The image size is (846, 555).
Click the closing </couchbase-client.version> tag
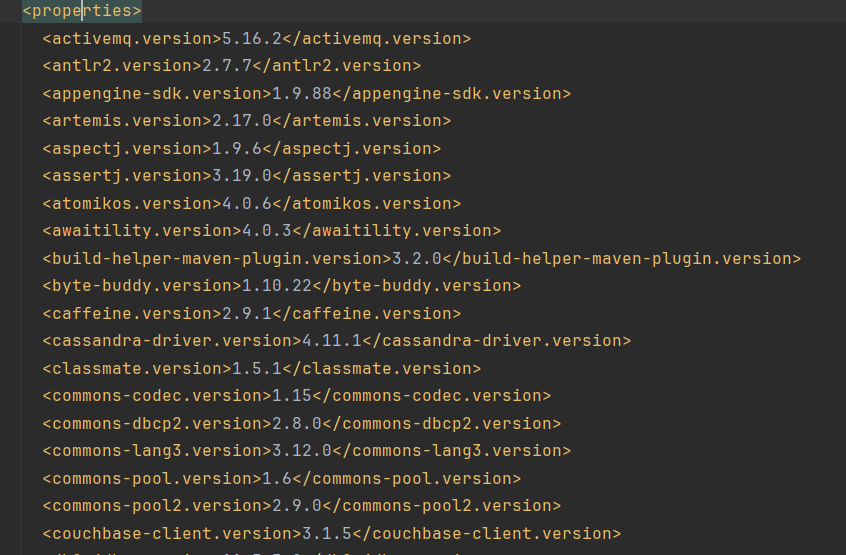click(x=487, y=534)
